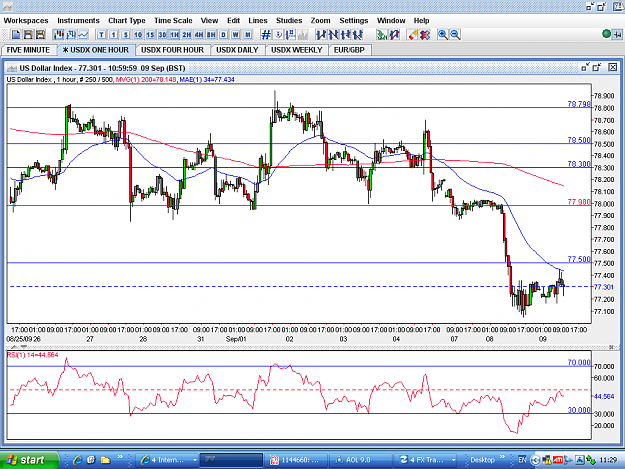Click the RSI 70.000 level label

point(579,362)
